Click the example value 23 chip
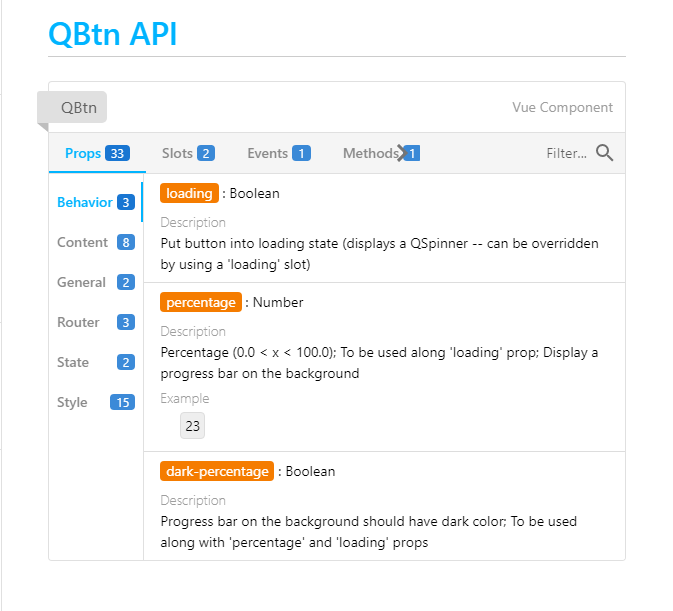 tap(192, 426)
